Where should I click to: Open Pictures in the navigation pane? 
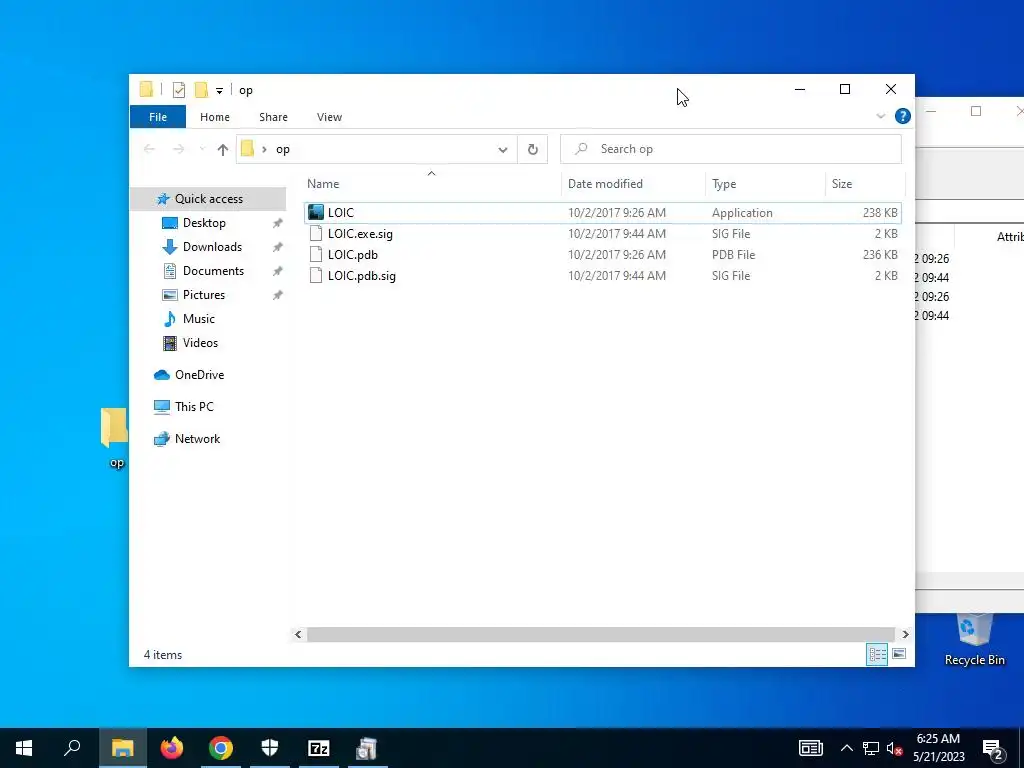click(204, 295)
